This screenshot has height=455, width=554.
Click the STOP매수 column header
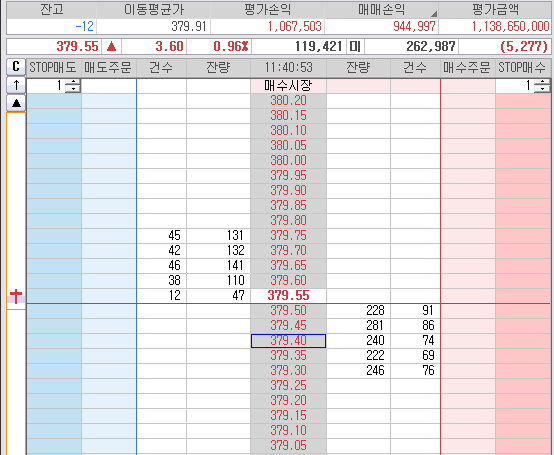coord(523,67)
